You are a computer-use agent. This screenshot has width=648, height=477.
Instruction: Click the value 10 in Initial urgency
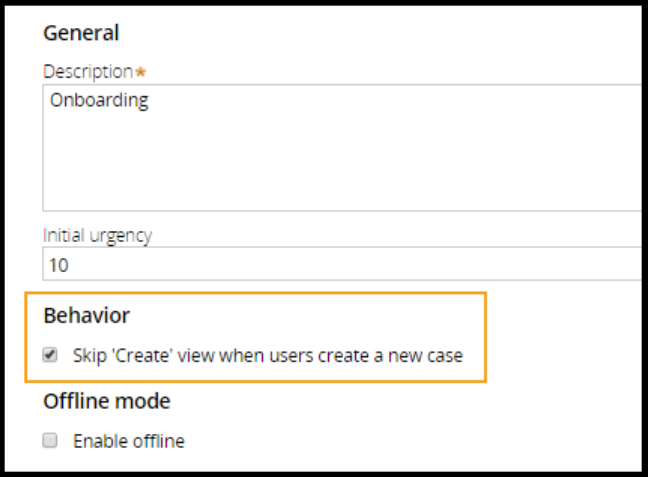click(x=61, y=267)
